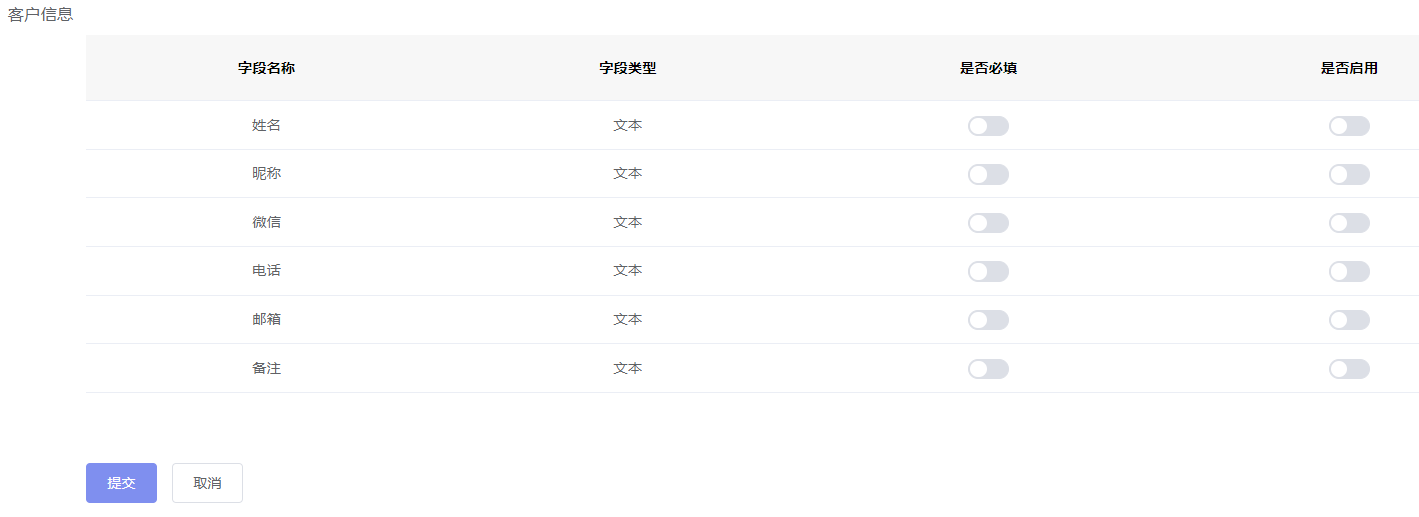The width and height of the screenshot is (1419, 517).
Task: Enable the 备注 field switch under 是否启用
Action: (1349, 369)
